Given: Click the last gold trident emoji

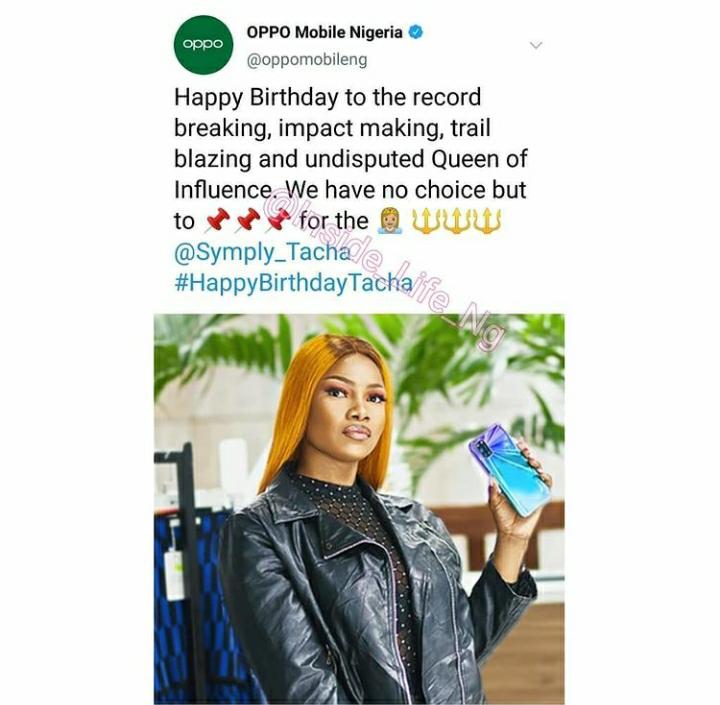Looking at the screenshot, I should [488, 221].
